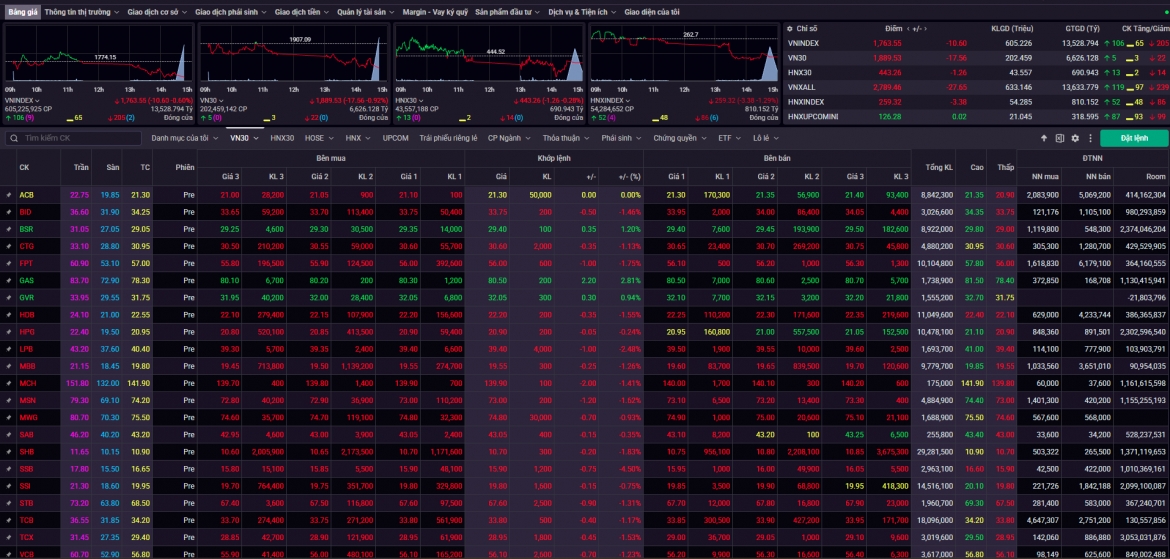Open Giao diện của tôi menu
The height and width of the screenshot is (559, 1170).
pyautogui.click(x=651, y=13)
